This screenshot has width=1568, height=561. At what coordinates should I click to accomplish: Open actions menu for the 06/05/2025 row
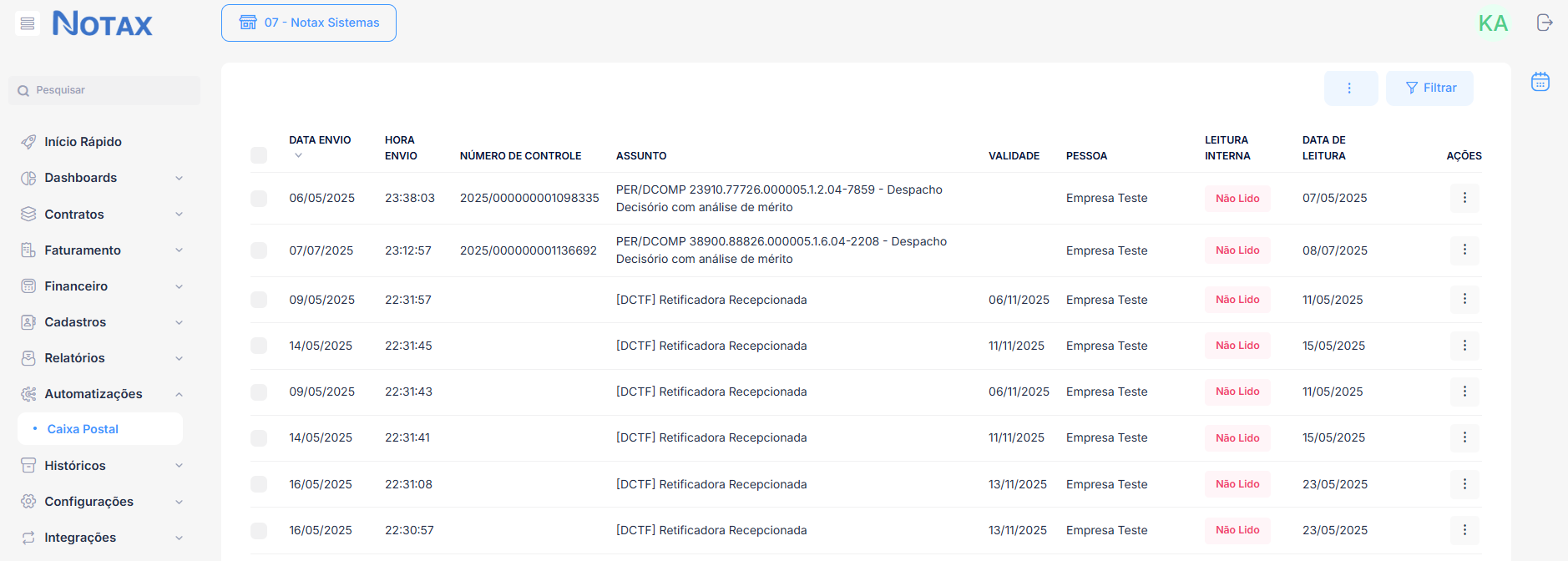pos(1464,198)
